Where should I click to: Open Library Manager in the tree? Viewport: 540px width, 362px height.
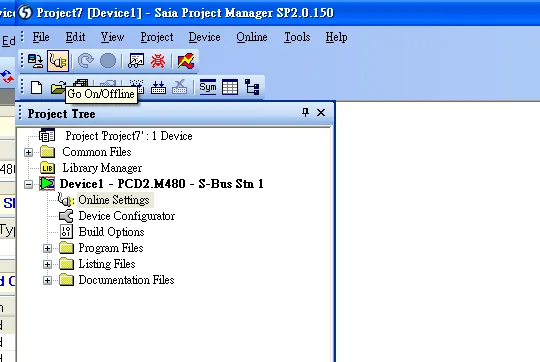click(x=102, y=168)
